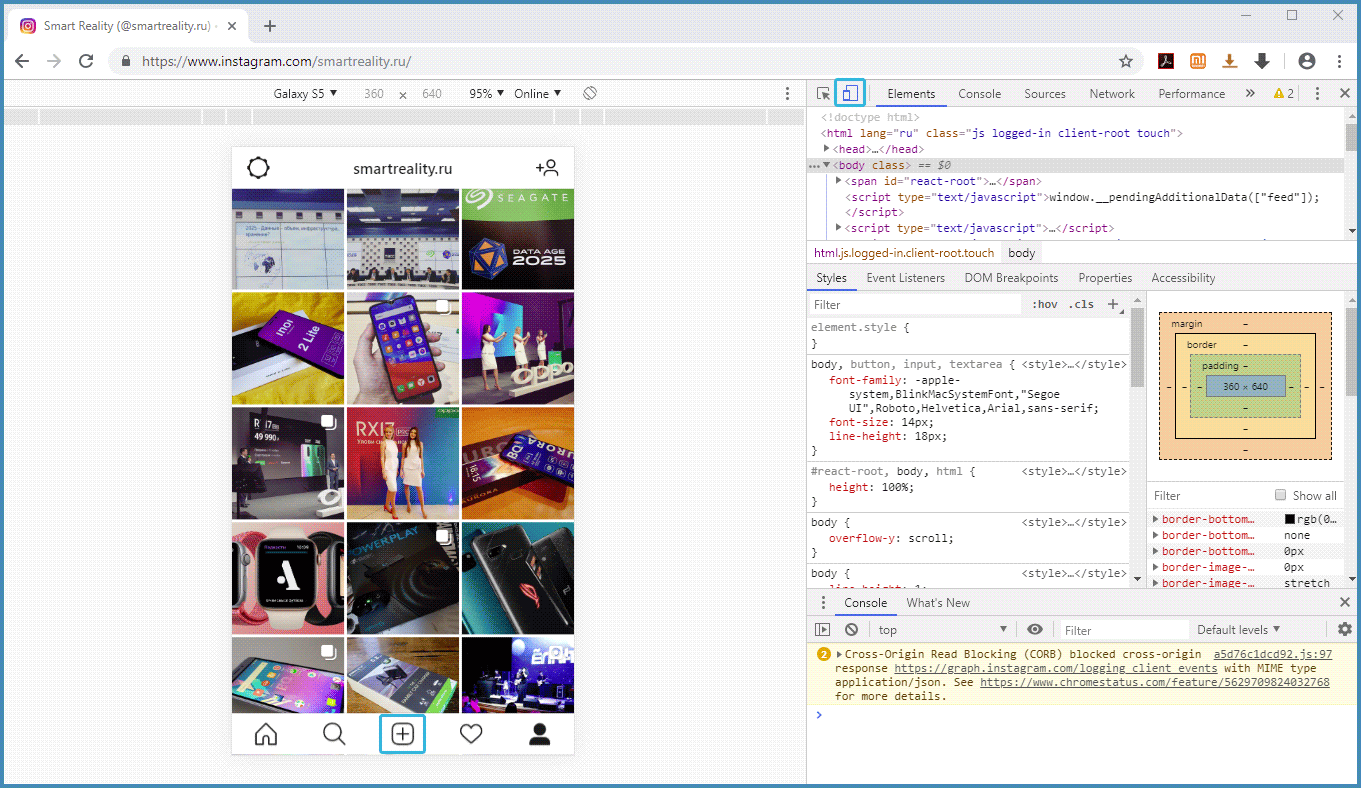
Task: Toggle the .cls class editor
Action: [1081, 304]
